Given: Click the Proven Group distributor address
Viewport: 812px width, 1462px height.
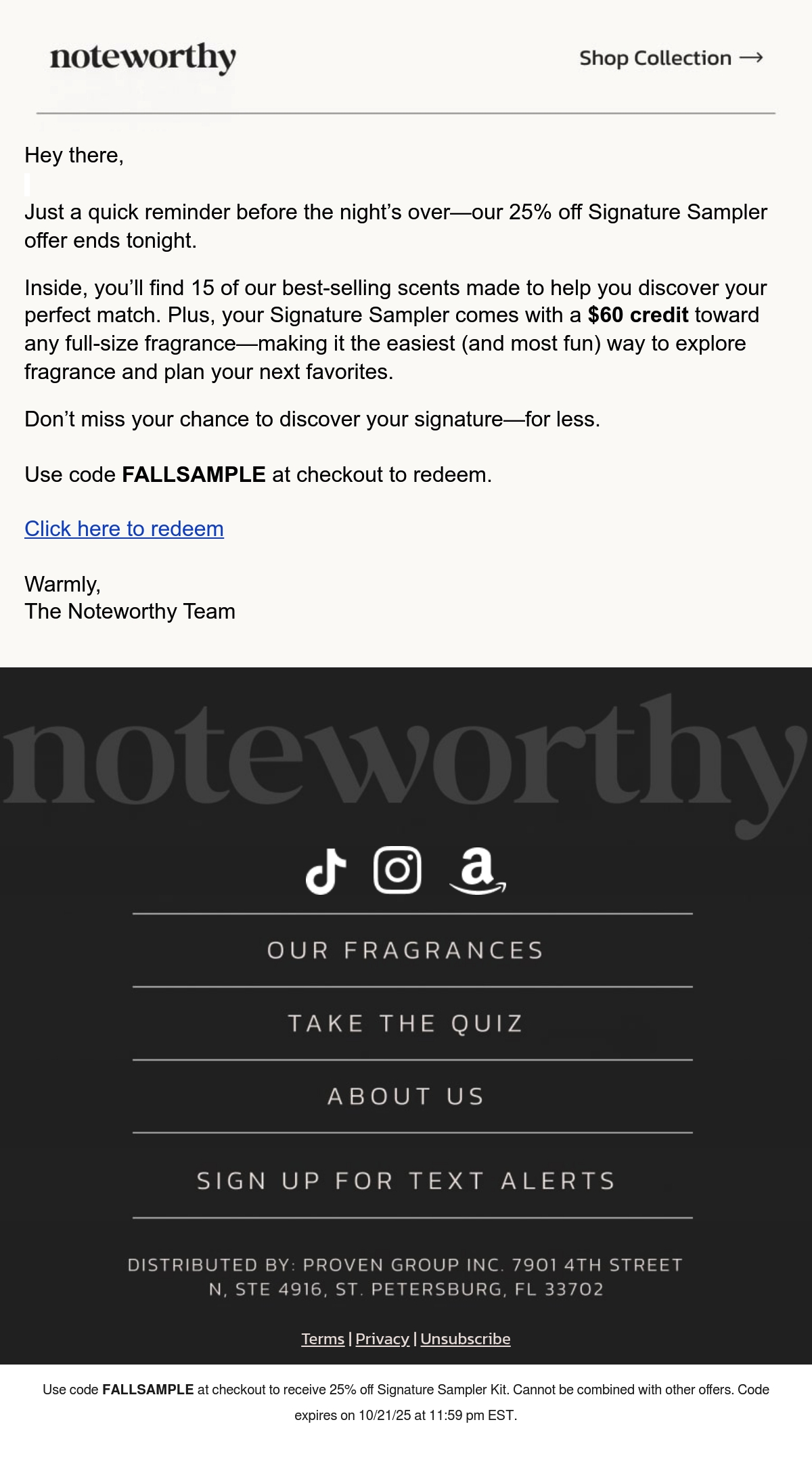Looking at the screenshot, I should coord(406,1277).
